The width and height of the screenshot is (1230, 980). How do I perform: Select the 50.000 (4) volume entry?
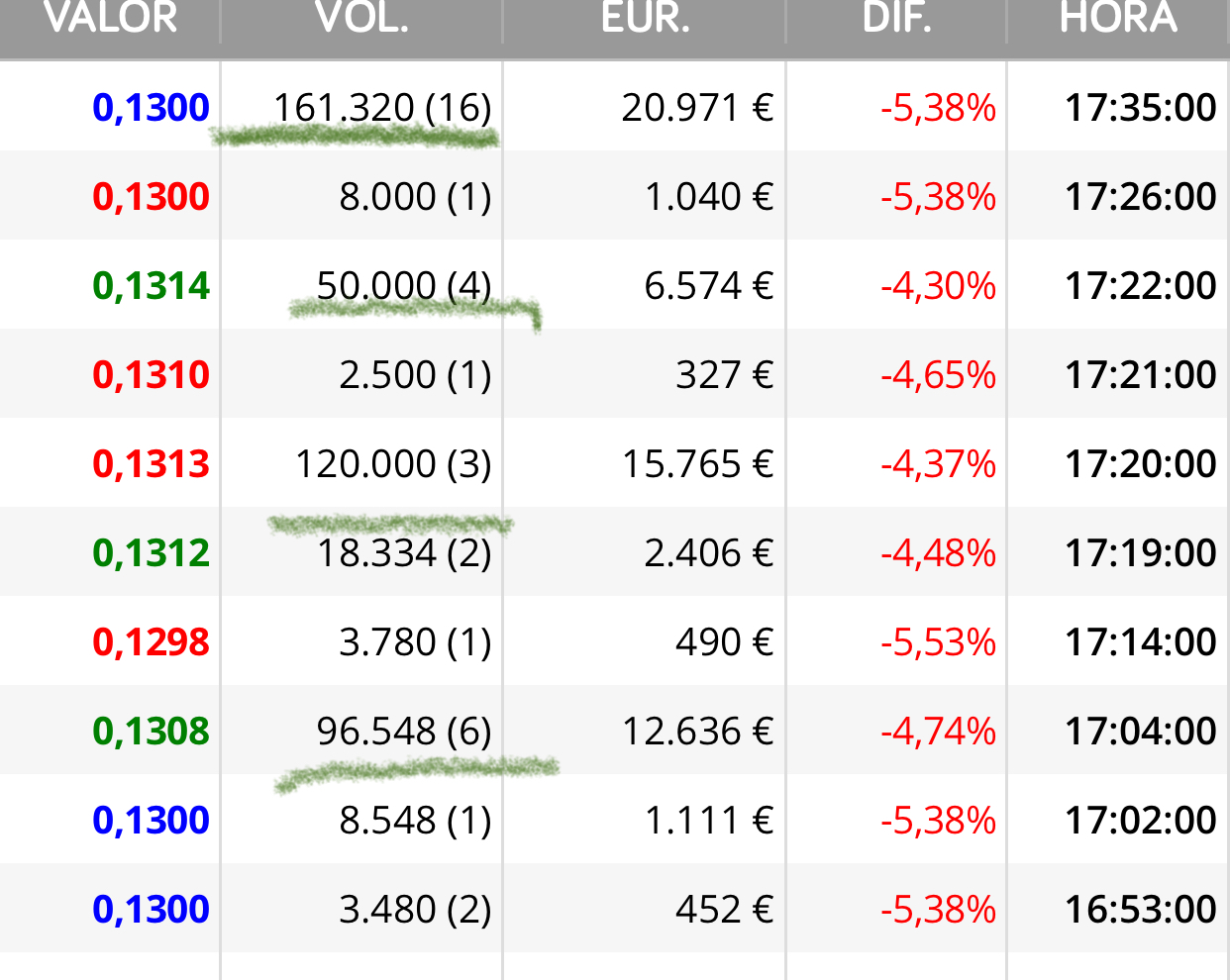404,286
